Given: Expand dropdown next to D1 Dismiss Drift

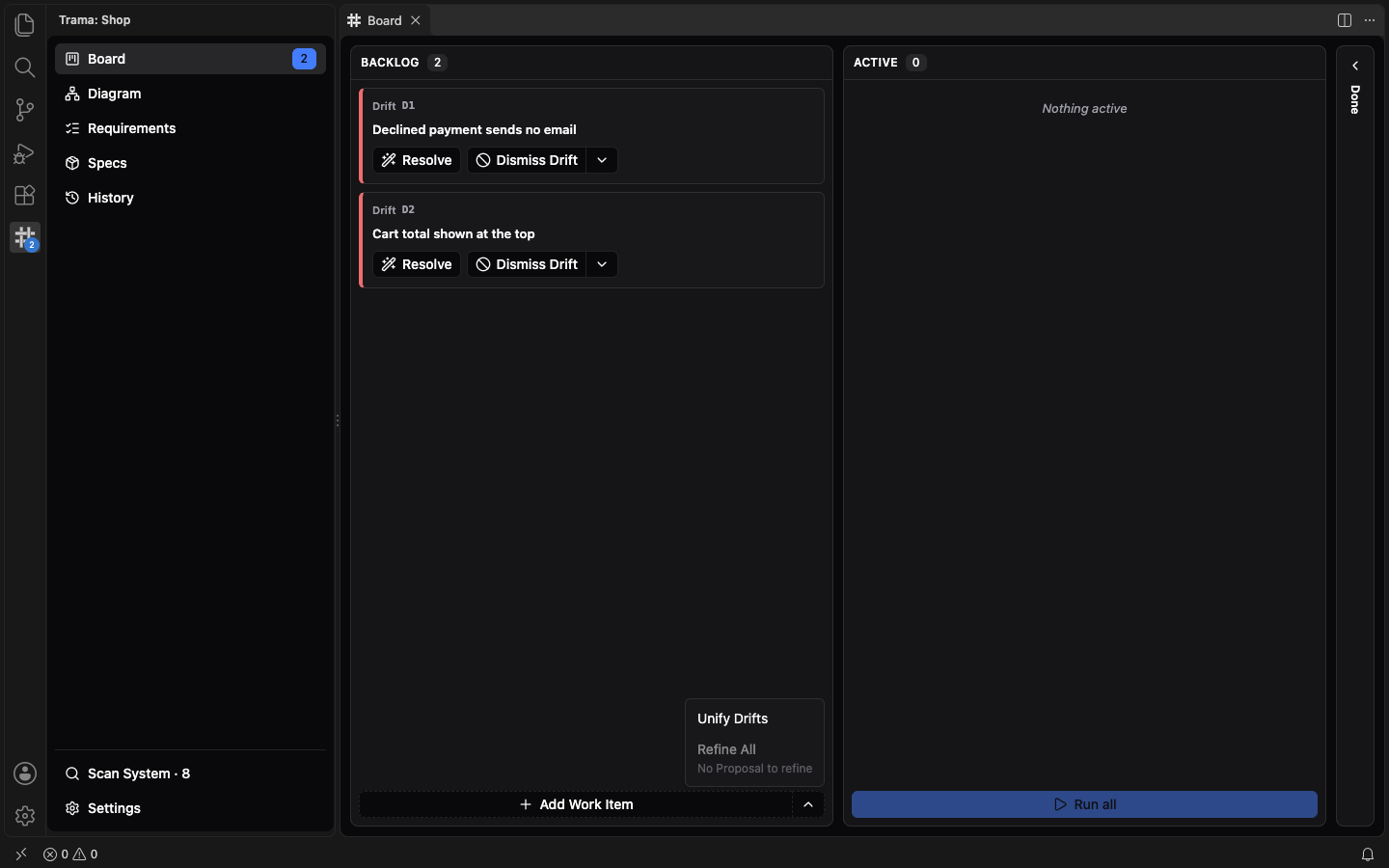Looking at the screenshot, I should [602, 160].
